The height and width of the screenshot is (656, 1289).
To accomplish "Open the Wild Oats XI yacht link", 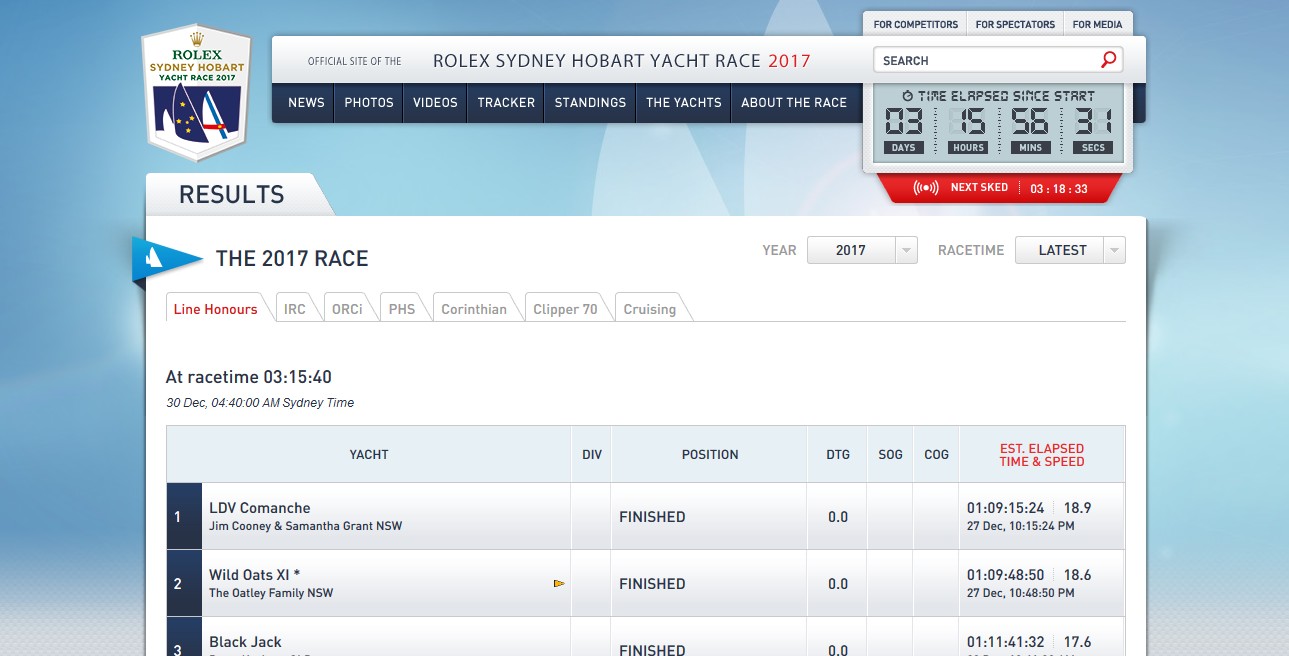I will (x=254, y=574).
